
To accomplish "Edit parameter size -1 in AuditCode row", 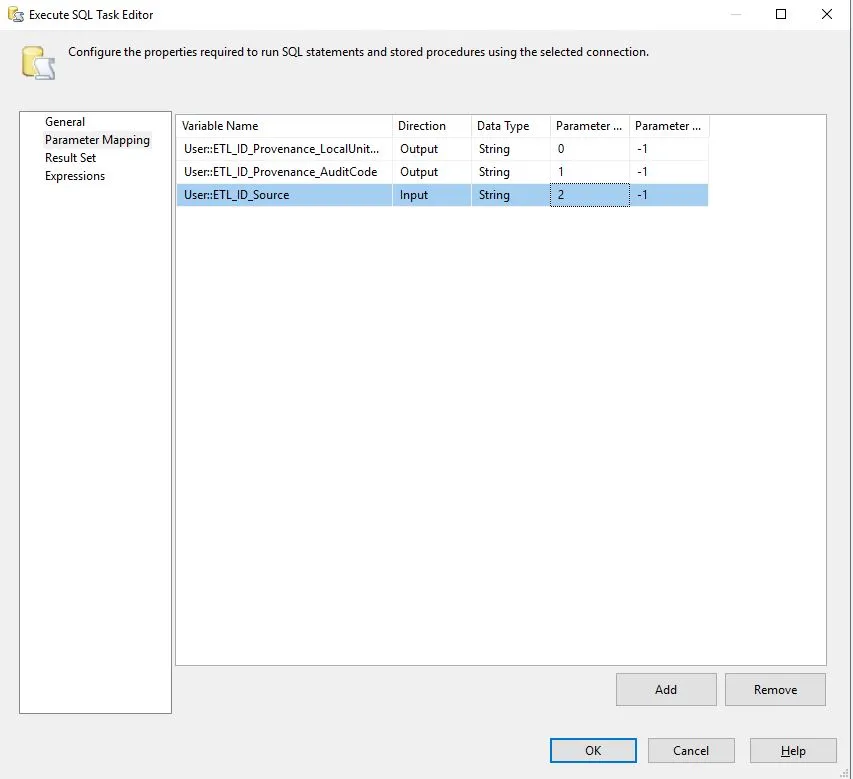I will click(x=669, y=172).
